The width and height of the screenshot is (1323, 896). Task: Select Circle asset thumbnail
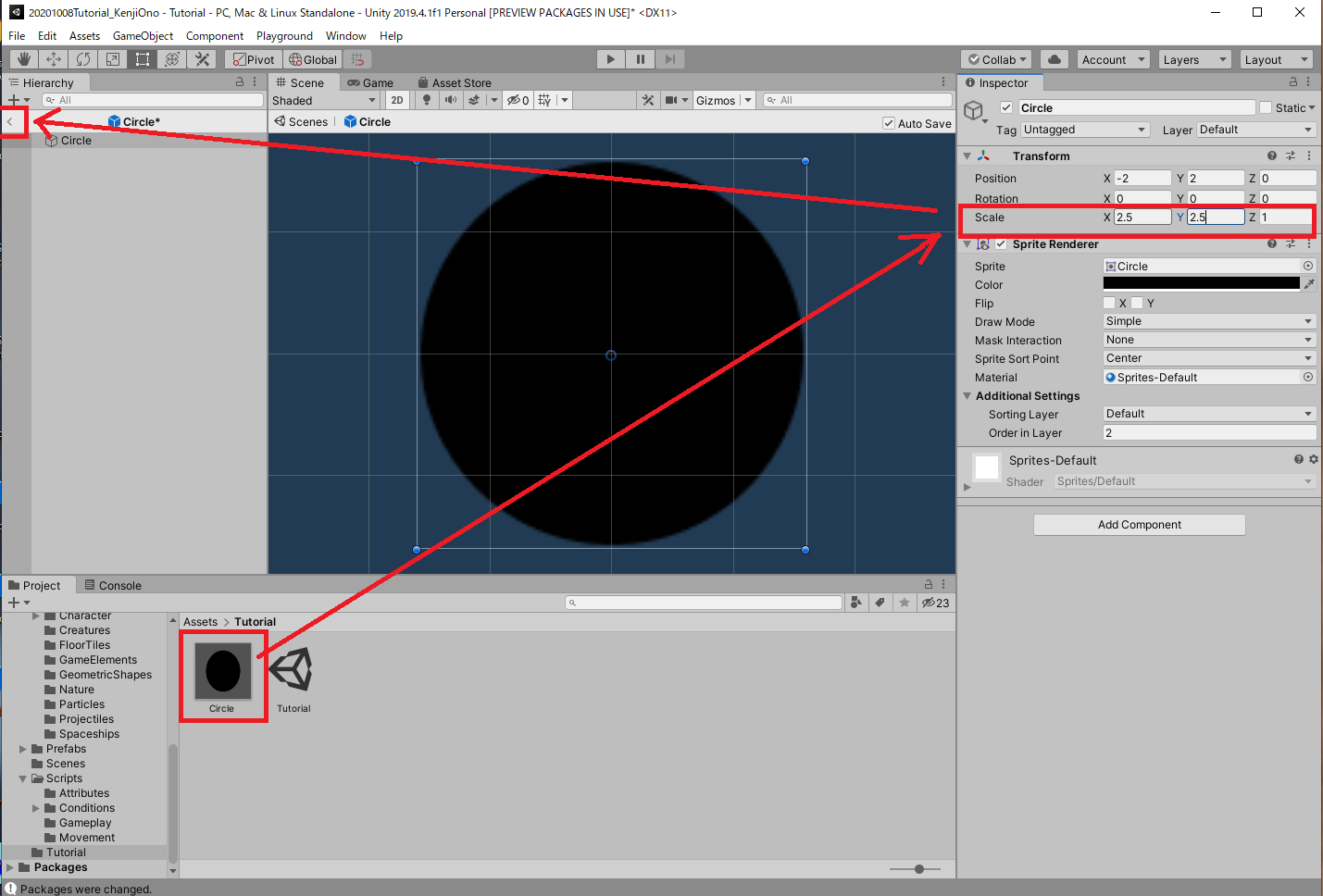tap(222, 671)
